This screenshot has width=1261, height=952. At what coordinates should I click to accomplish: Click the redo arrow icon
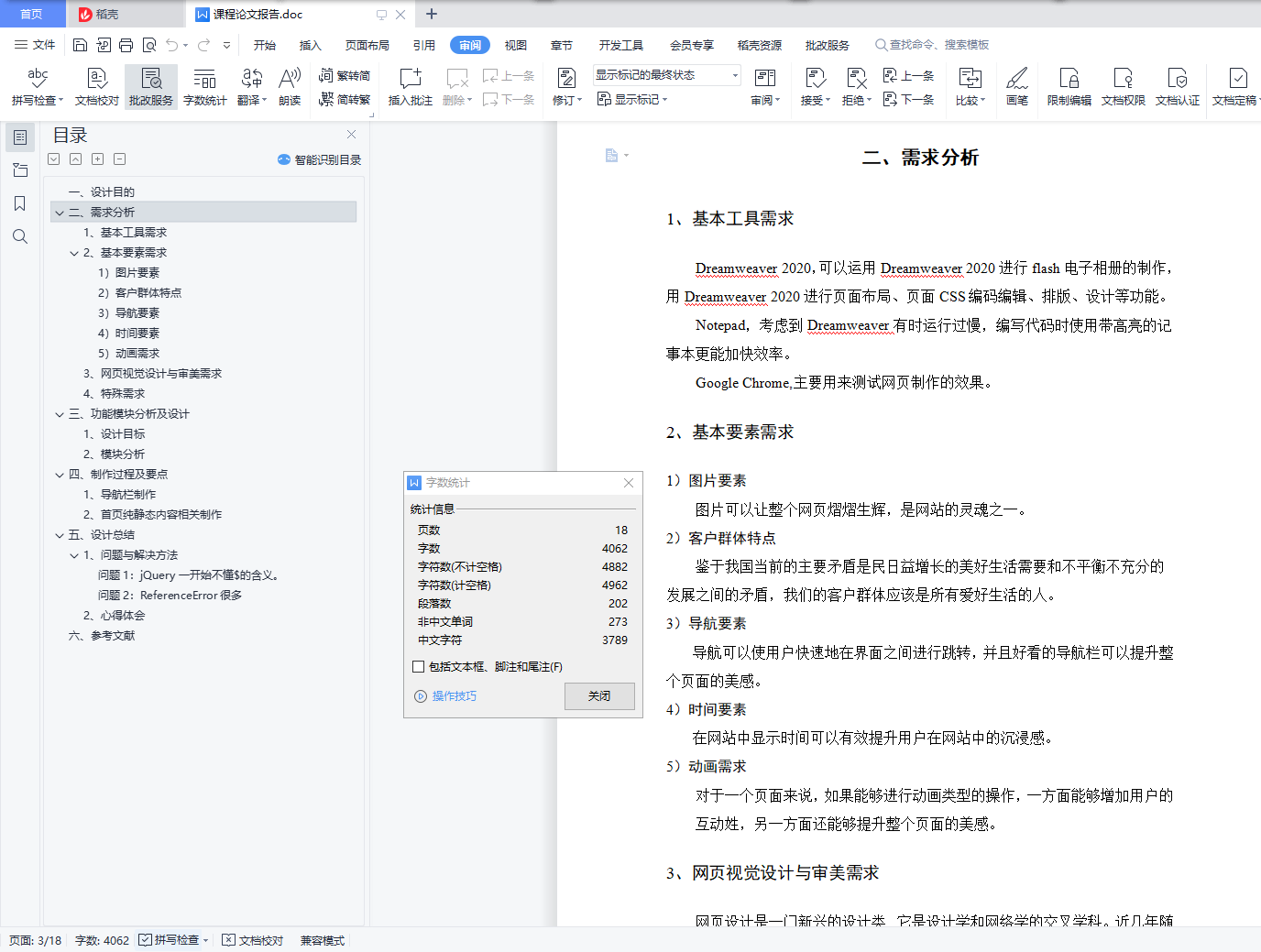[203, 45]
